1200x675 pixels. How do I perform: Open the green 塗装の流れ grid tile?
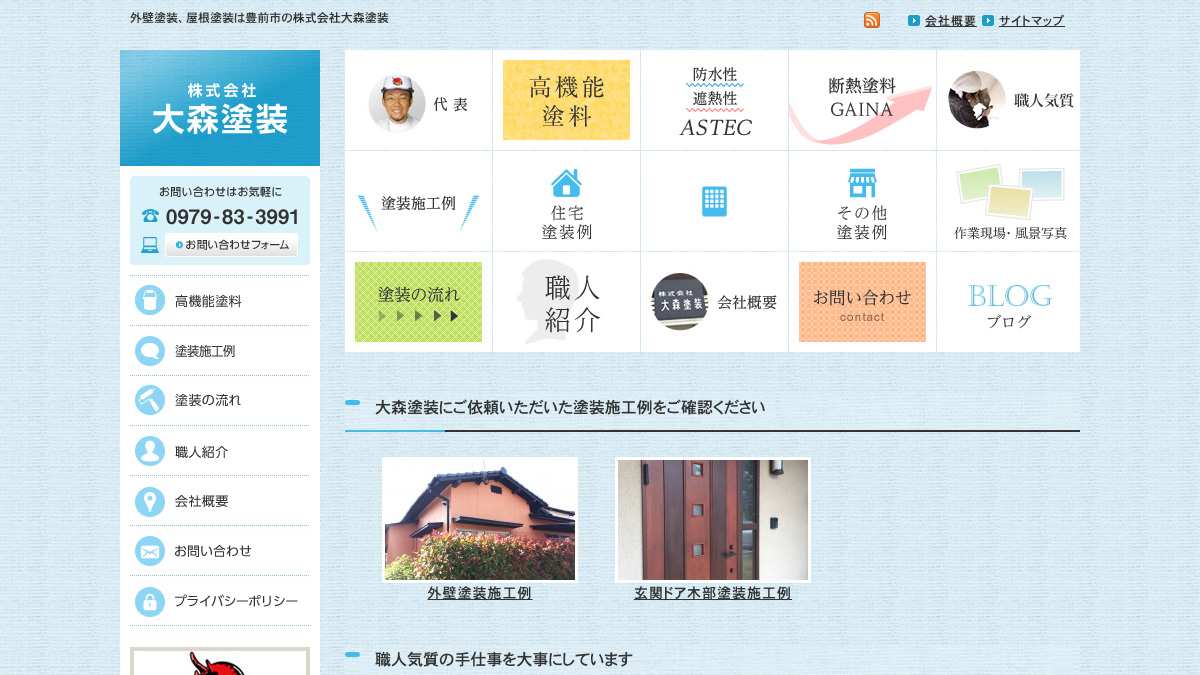click(x=418, y=302)
